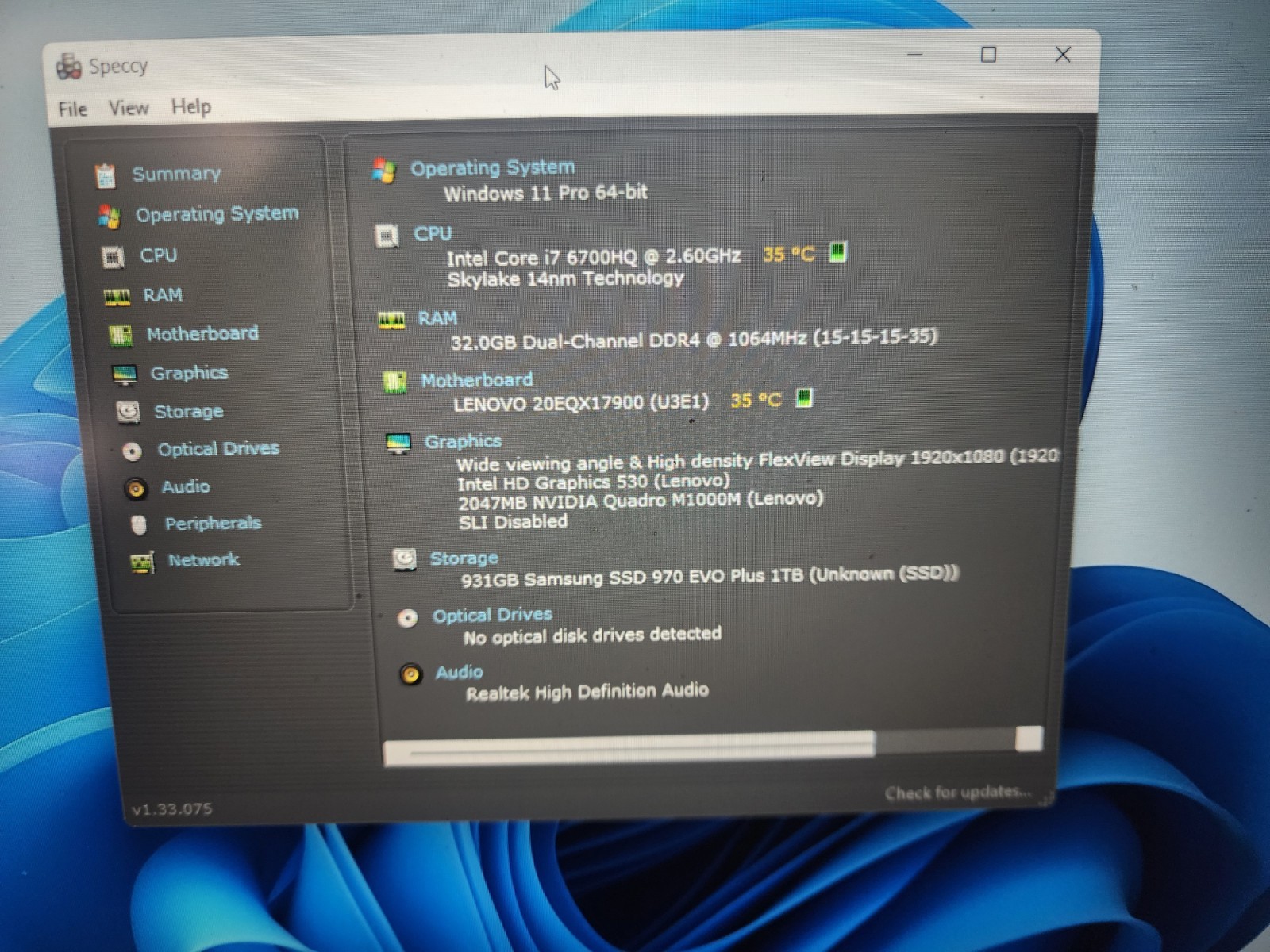Select CPU in the sidebar
This screenshot has height=952, width=1270.
coord(158,255)
